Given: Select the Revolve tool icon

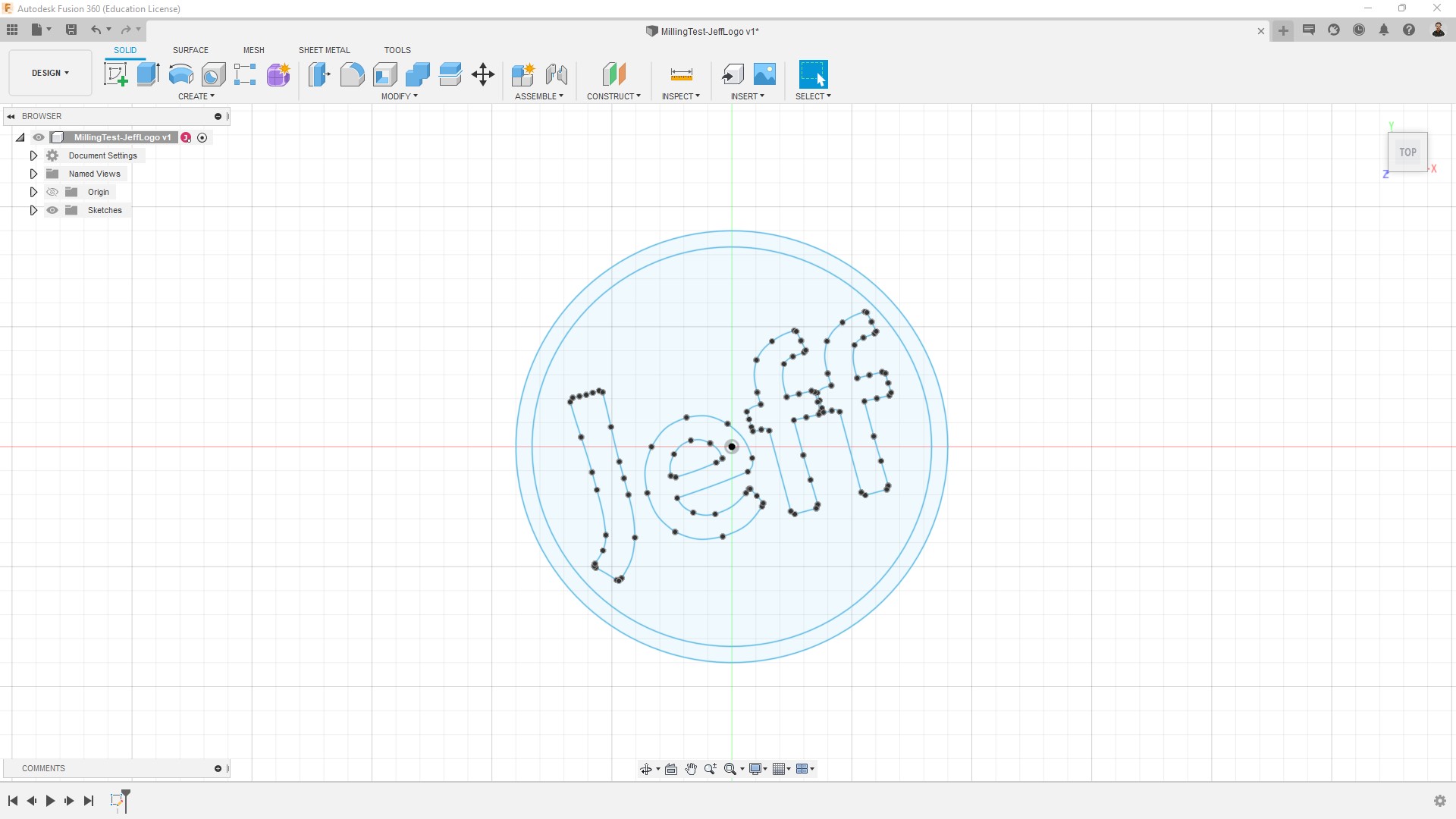Looking at the screenshot, I should pyautogui.click(x=180, y=74).
